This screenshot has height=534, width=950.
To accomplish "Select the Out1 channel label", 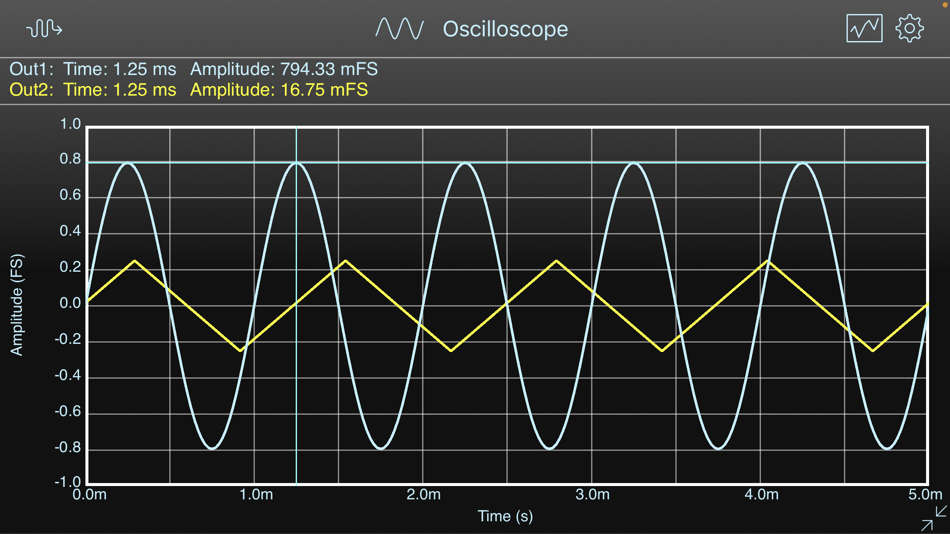I will pos(31,69).
